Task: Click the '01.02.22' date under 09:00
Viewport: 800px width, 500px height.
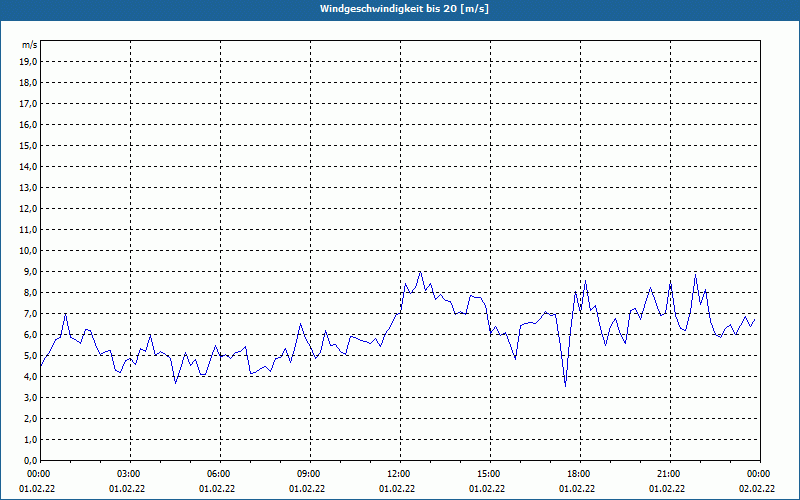Action: click(307, 489)
